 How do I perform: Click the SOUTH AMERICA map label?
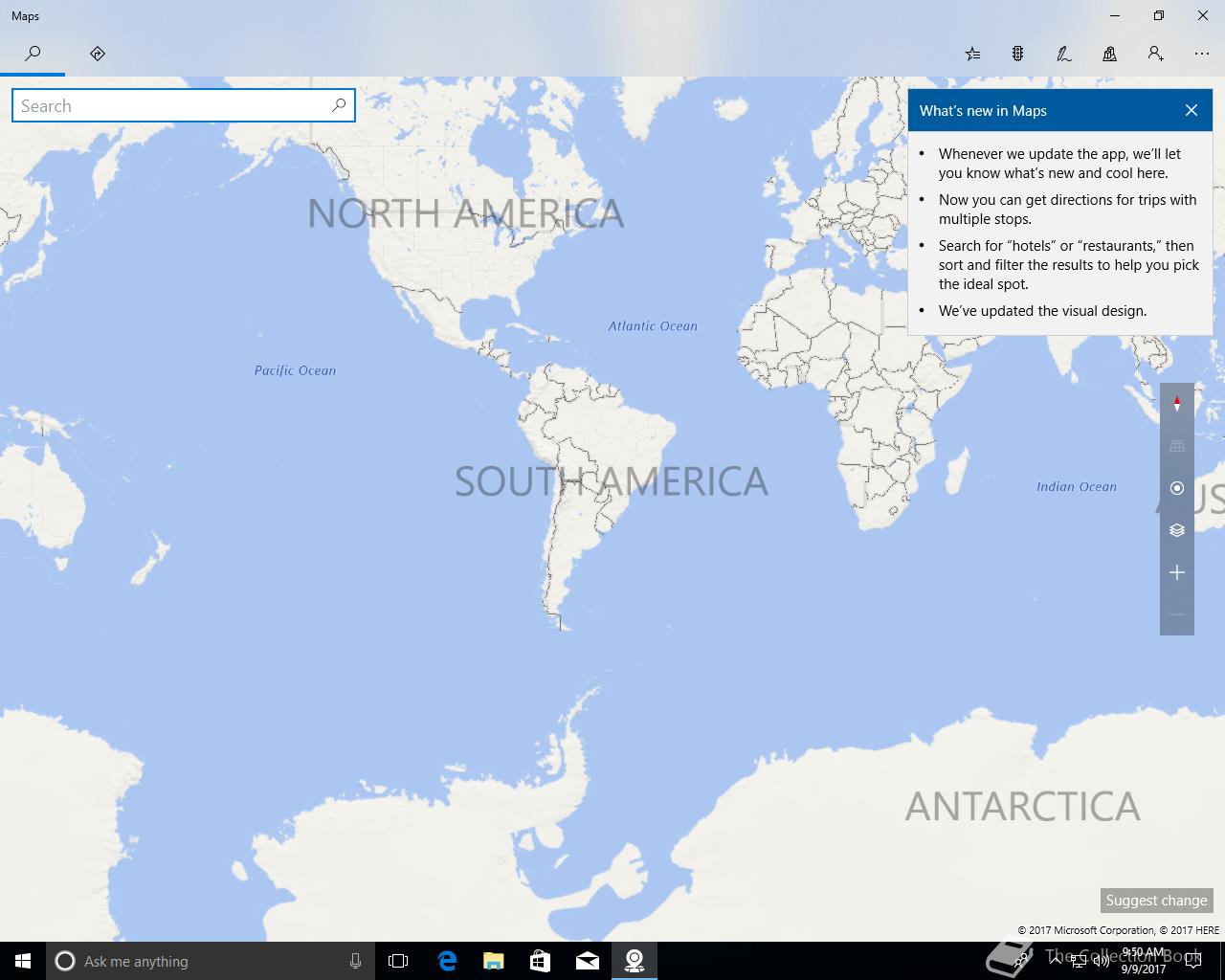[611, 481]
